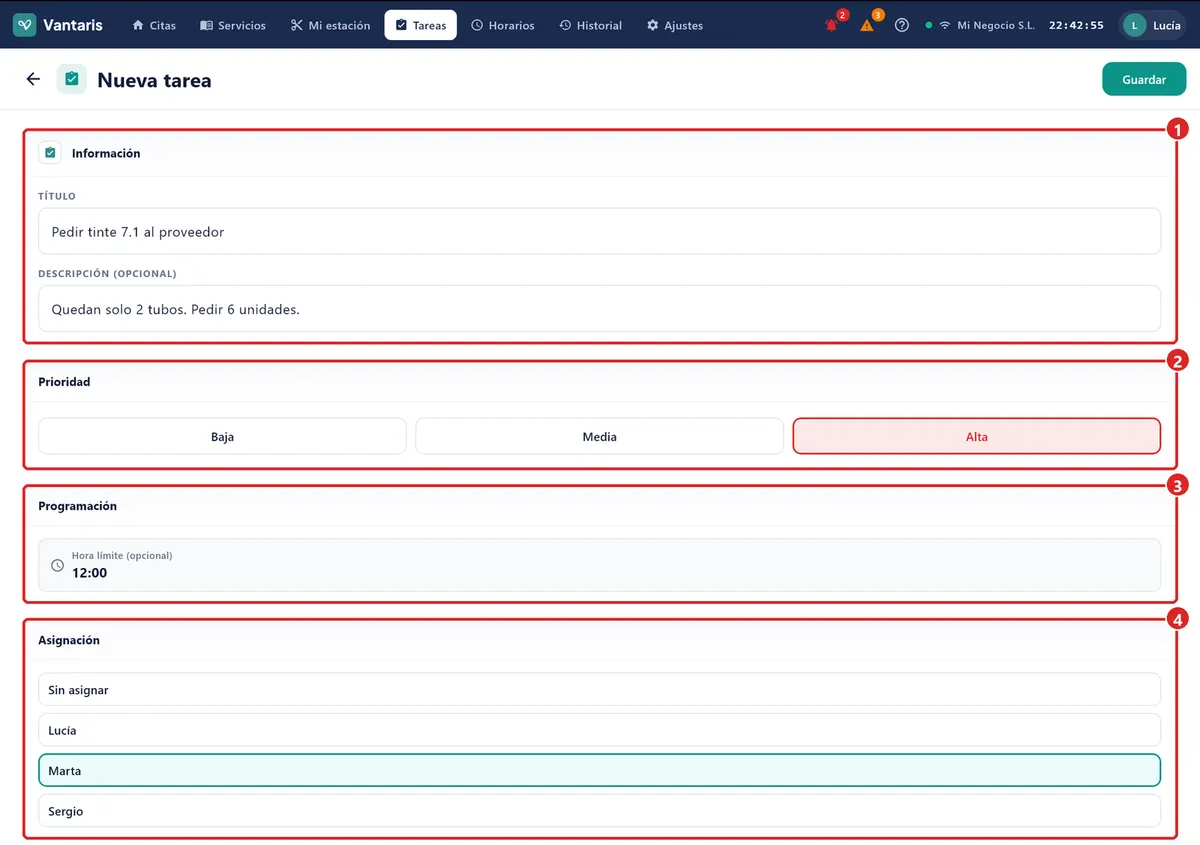This screenshot has height=845, width=1200.
Task: Click the help question mark icon
Action: pos(902,25)
